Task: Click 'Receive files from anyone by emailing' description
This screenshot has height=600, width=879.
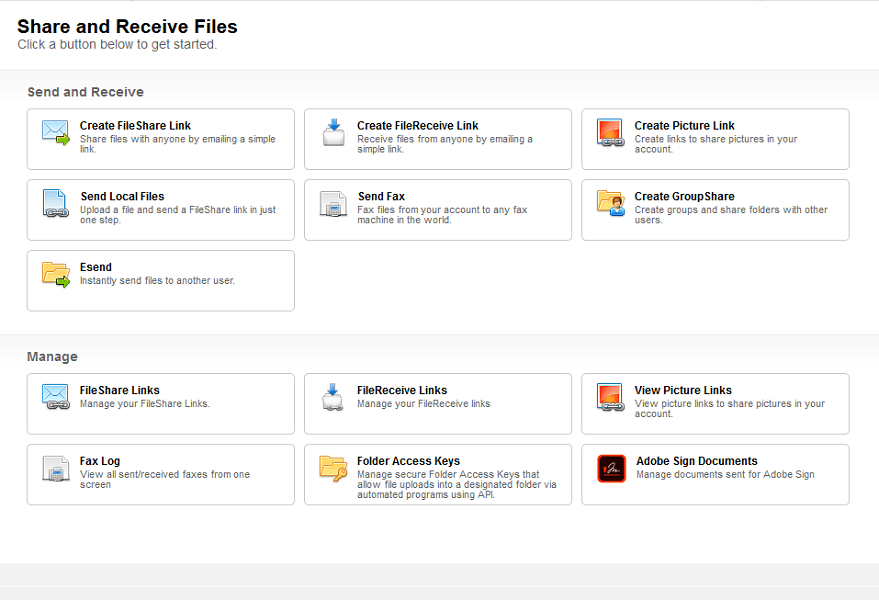Action: [x=445, y=144]
